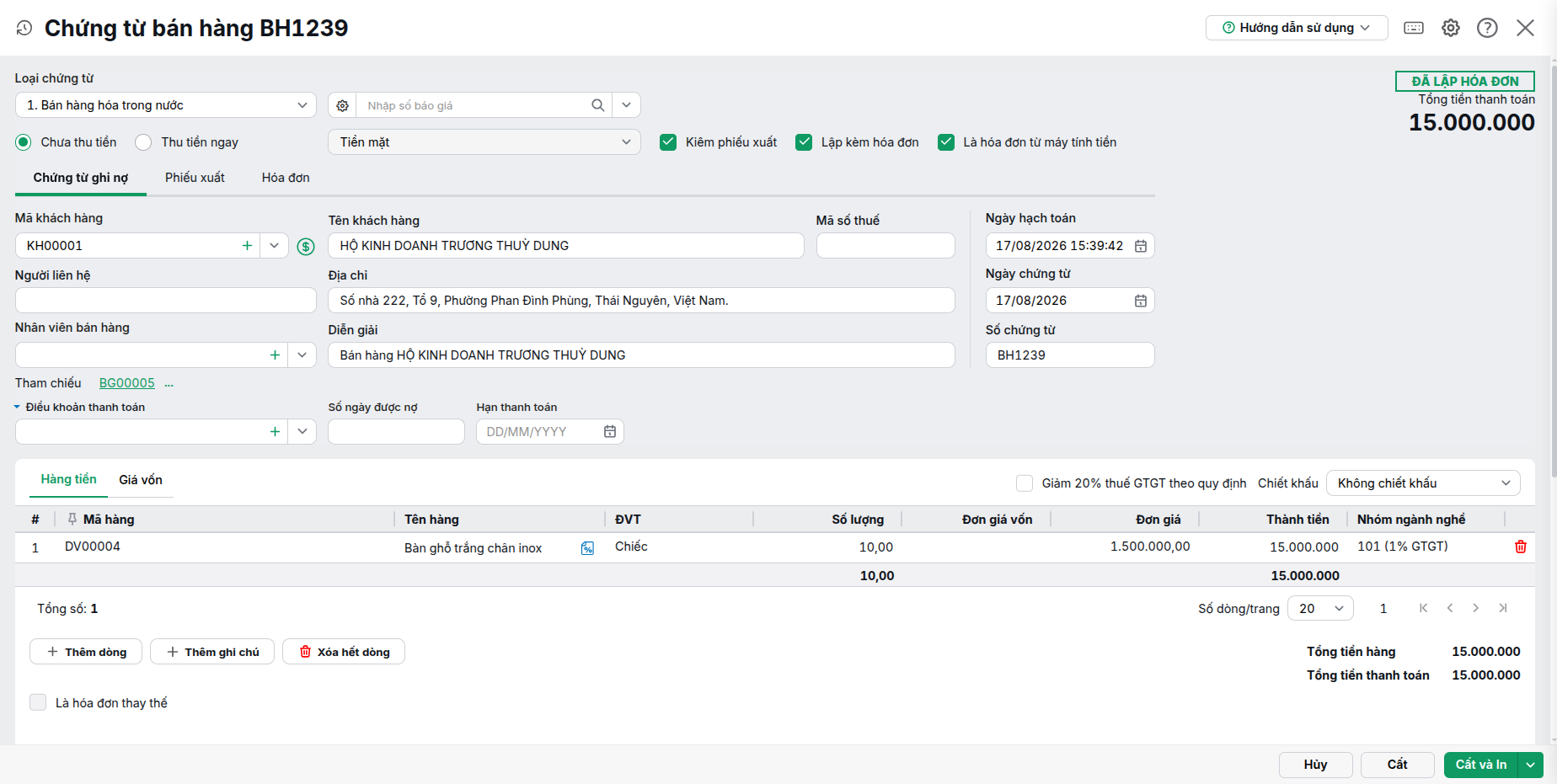Open Chiết khấu dropdown Không chiết khấu

tap(1423, 483)
